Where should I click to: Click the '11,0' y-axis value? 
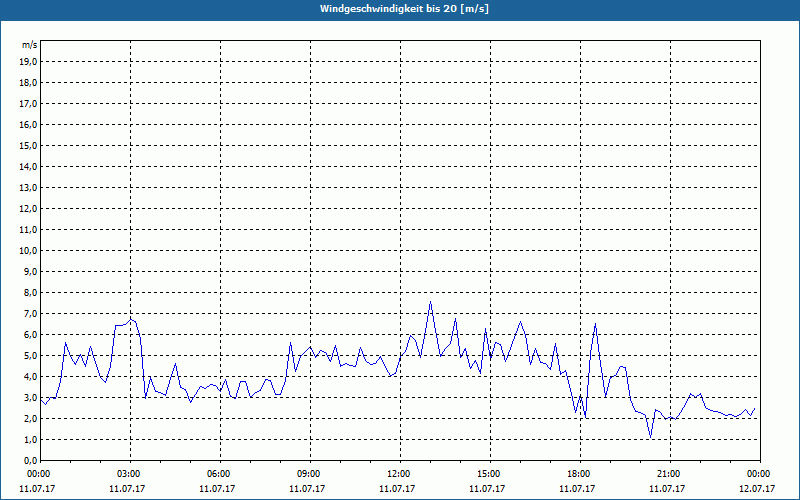[28, 230]
